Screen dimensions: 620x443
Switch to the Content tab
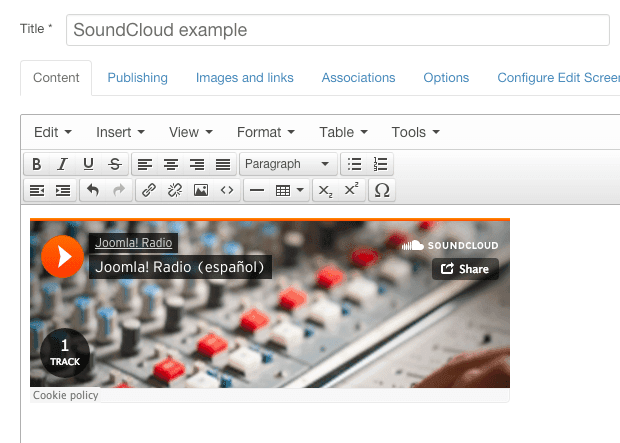pos(56,78)
